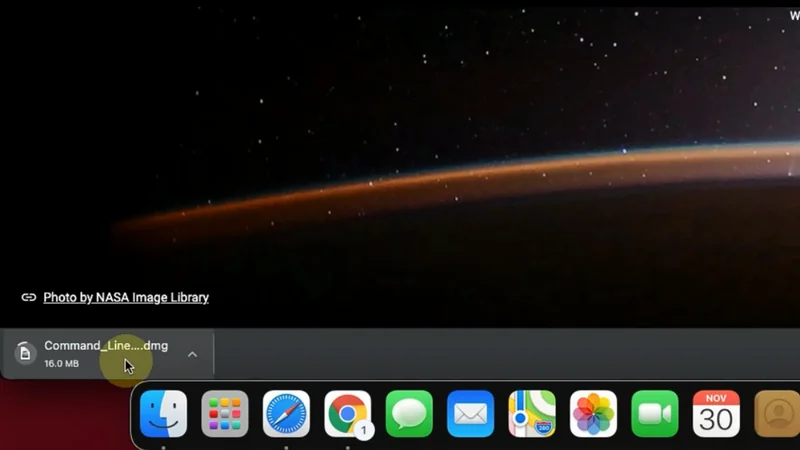Click the chain link icon beside photo credit
800x450 pixels.
(29, 297)
